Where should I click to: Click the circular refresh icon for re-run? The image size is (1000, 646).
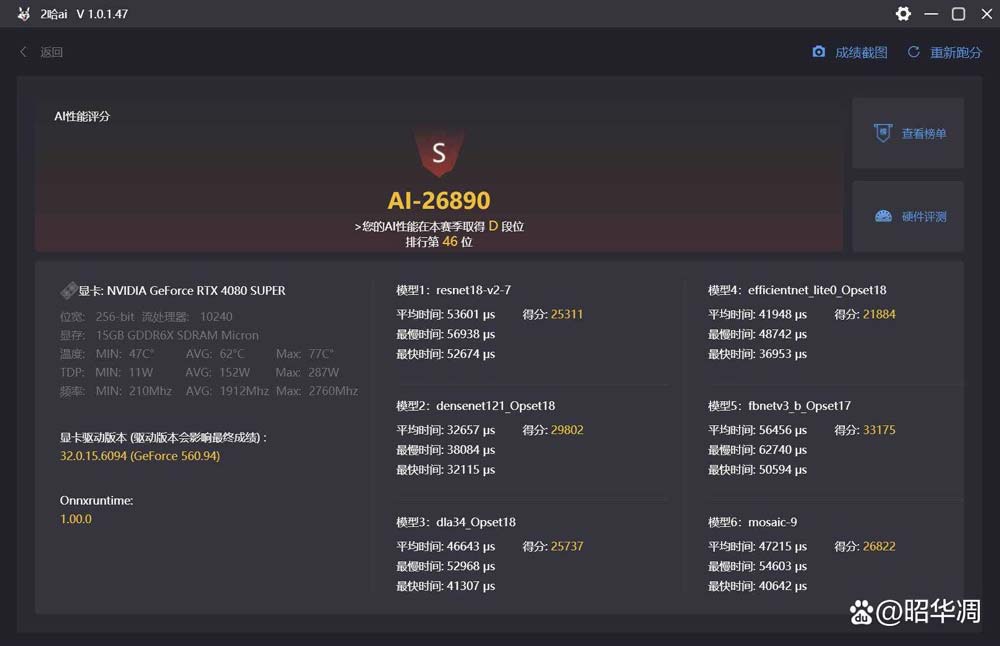(913, 52)
